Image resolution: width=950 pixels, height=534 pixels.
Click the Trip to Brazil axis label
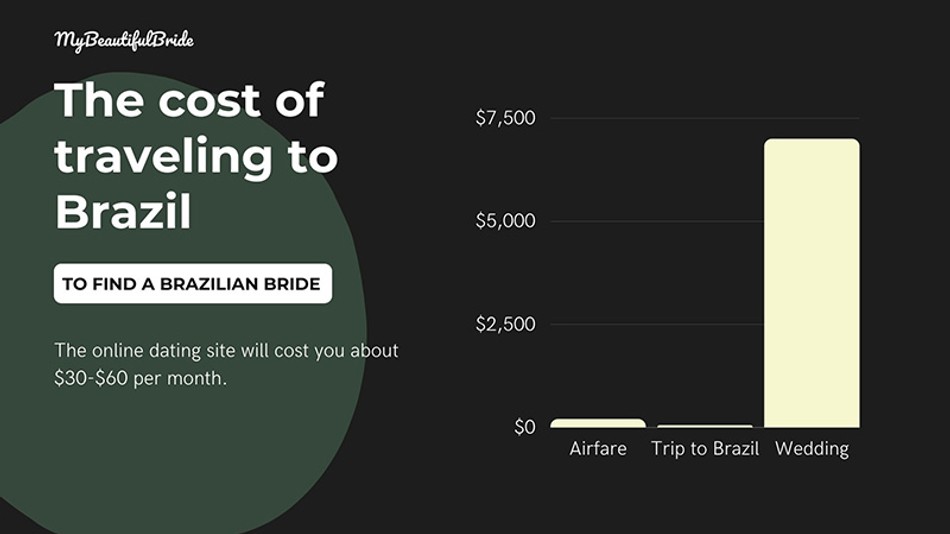705,449
